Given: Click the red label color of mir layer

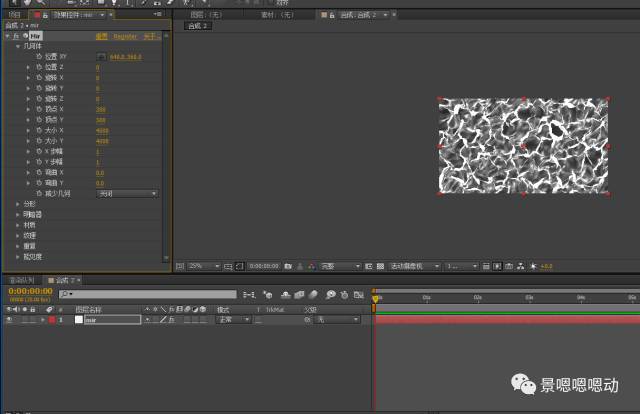Looking at the screenshot, I should 52,320.
